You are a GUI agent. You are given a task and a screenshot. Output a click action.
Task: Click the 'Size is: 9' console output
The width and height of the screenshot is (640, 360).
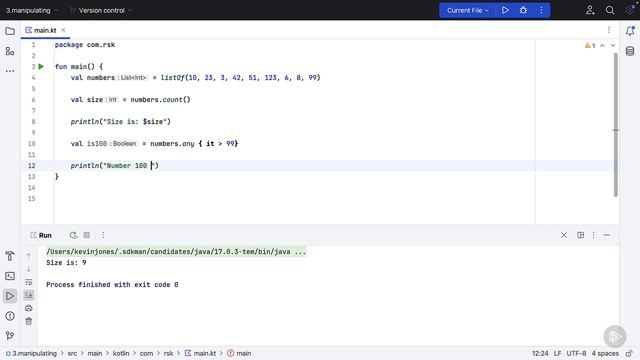[66, 263]
